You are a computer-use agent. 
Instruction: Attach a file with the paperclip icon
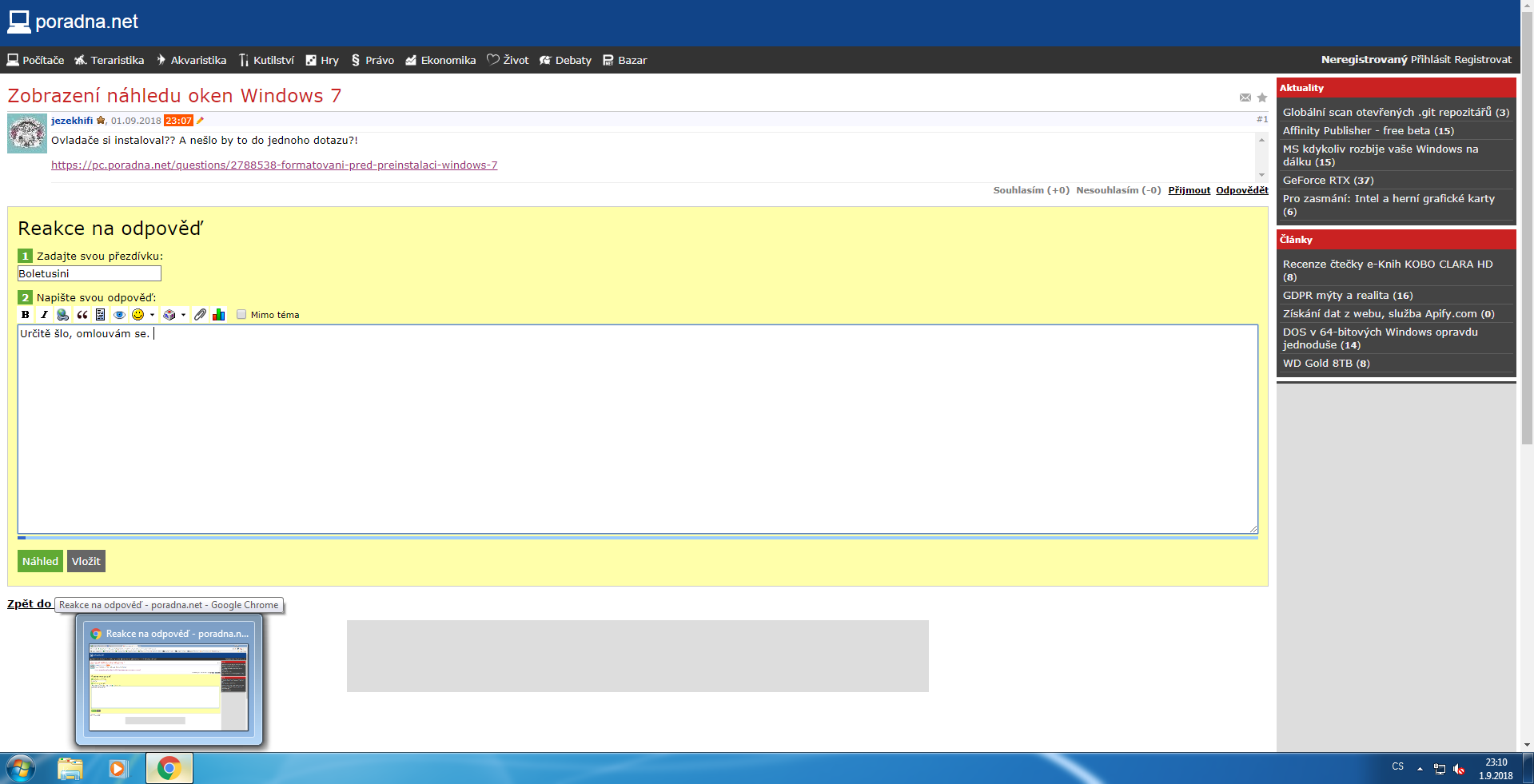click(200, 315)
